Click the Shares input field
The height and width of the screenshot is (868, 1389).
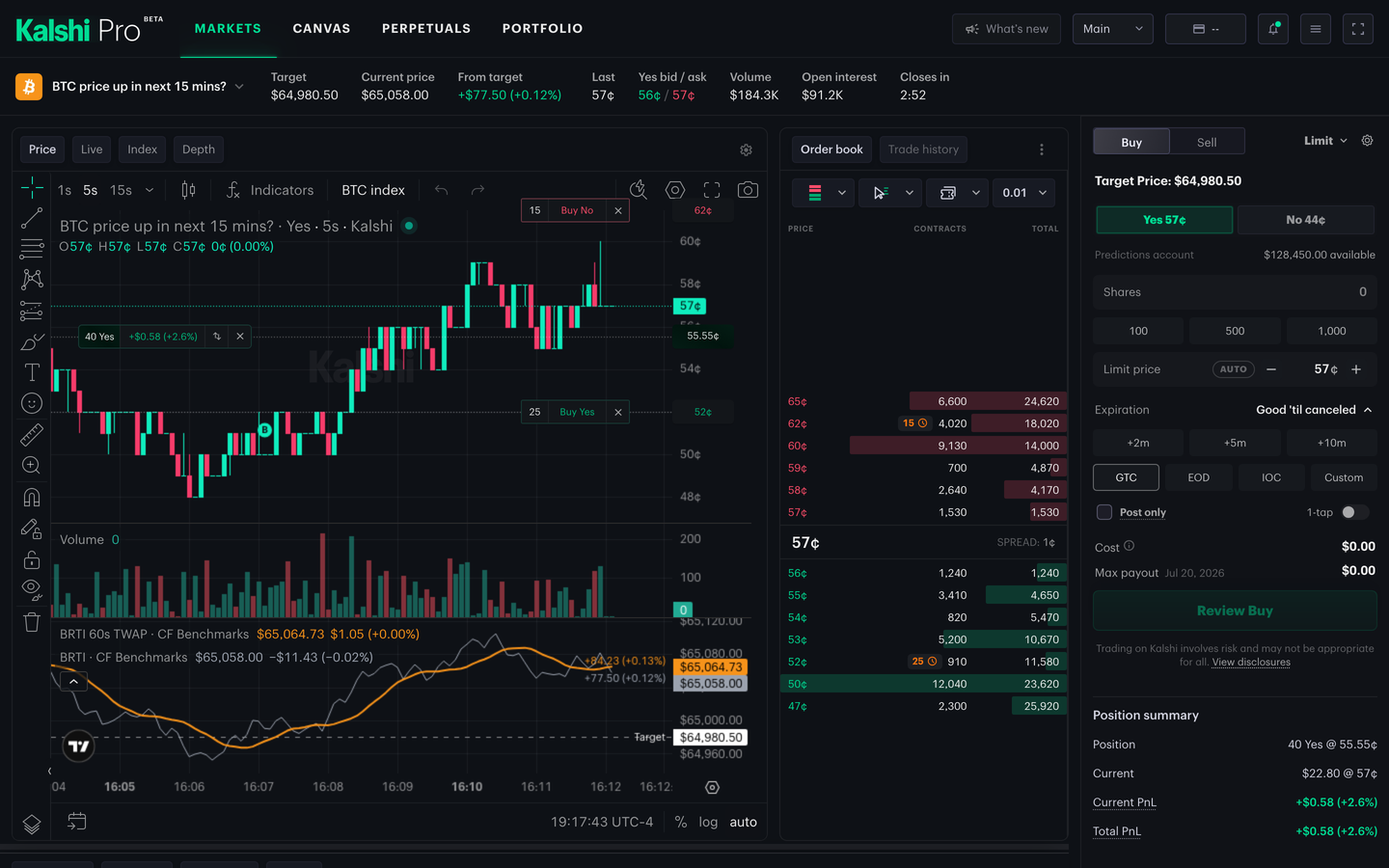pyautogui.click(x=1235, y=292)
